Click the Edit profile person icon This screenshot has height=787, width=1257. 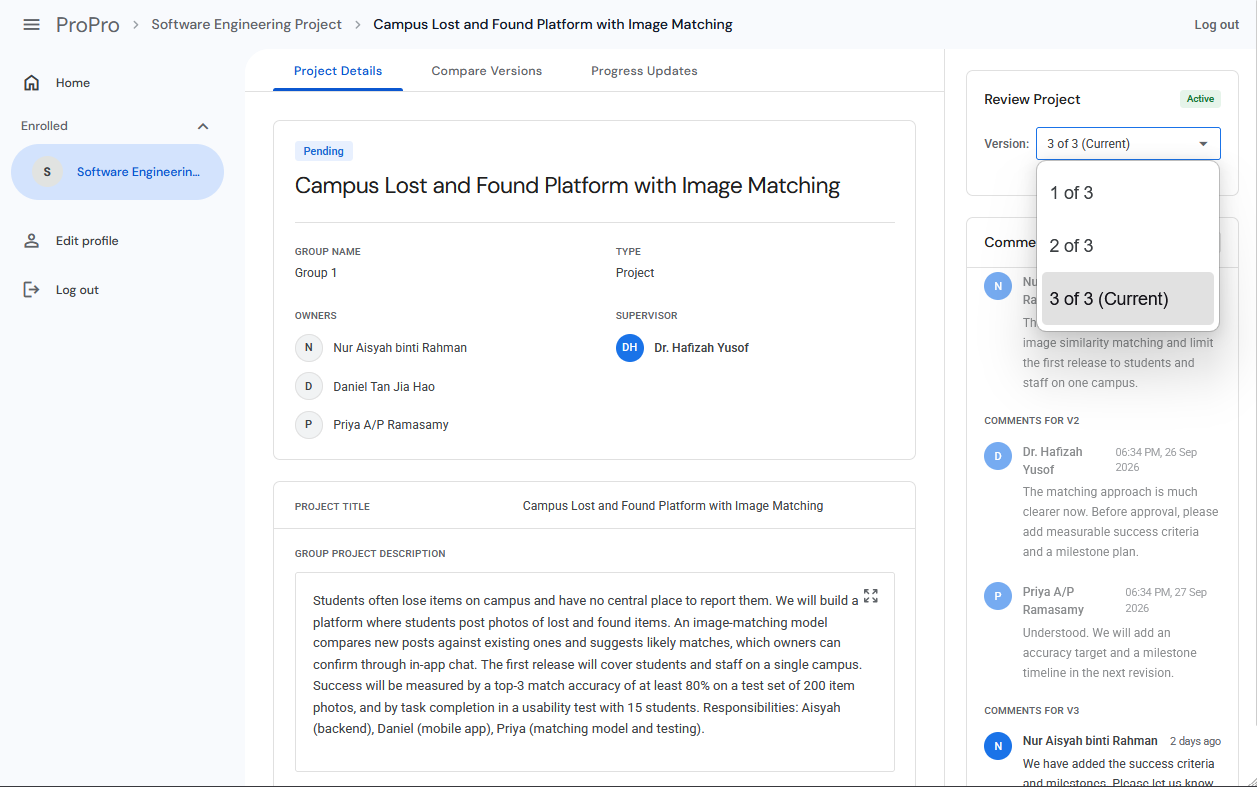pyautogui.click(x=32, y=241)
